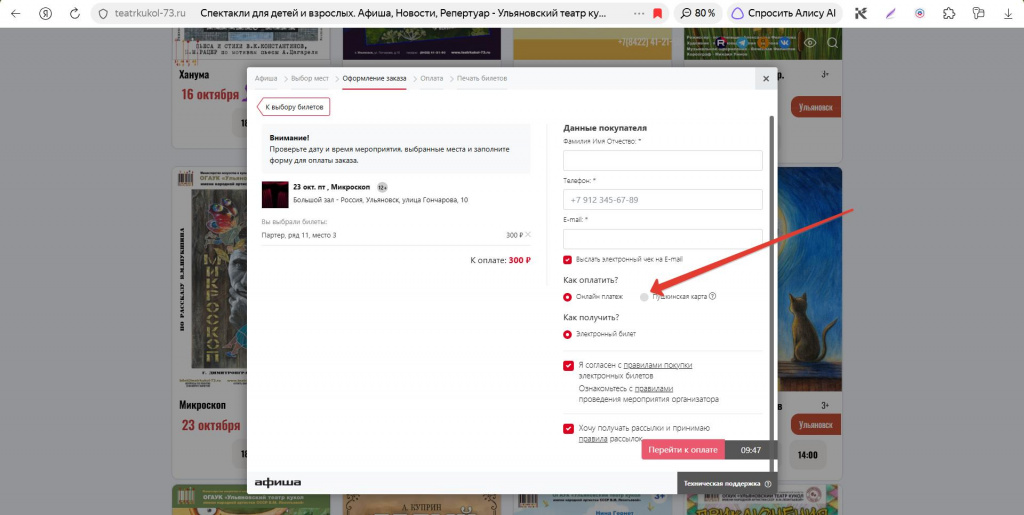Click the 16 октября date text
The image size is (1024, 515).
tap(210, 95)
